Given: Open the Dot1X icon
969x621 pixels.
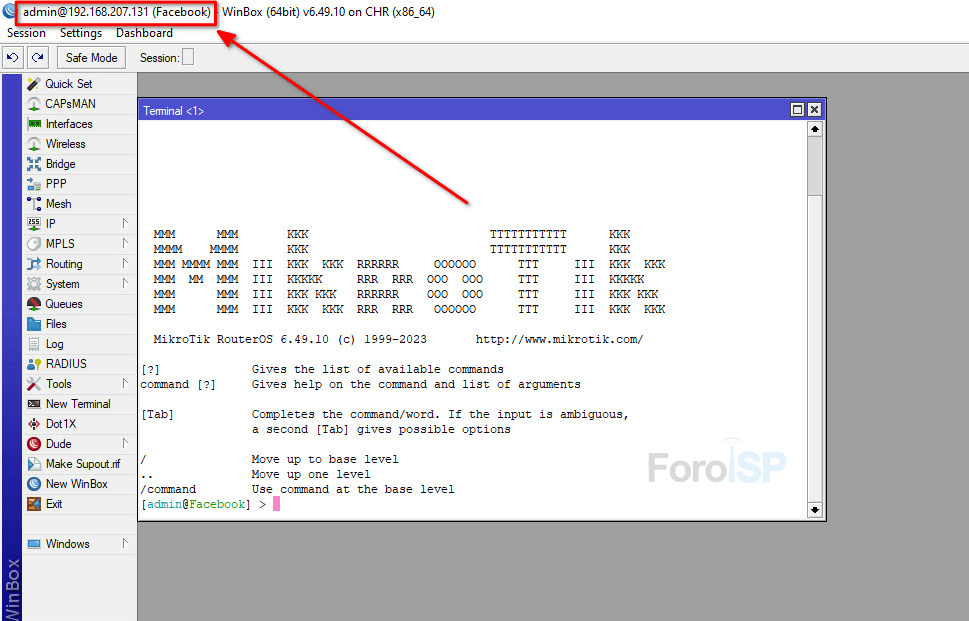Looking at the screenshot, I should point(34,424).
